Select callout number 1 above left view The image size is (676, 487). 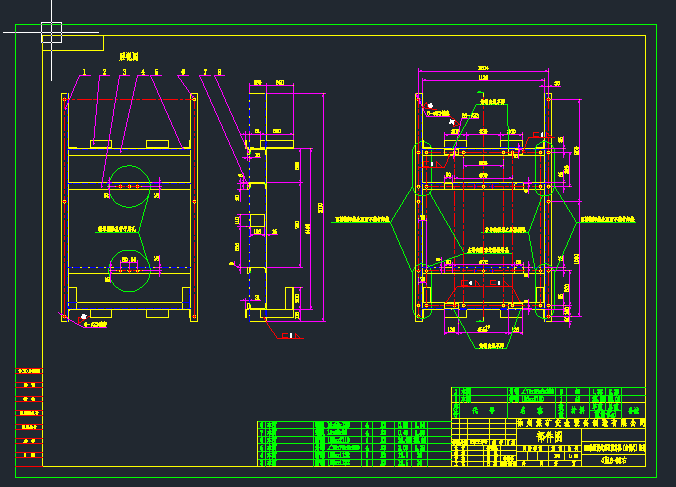click(x=84, y=72)
